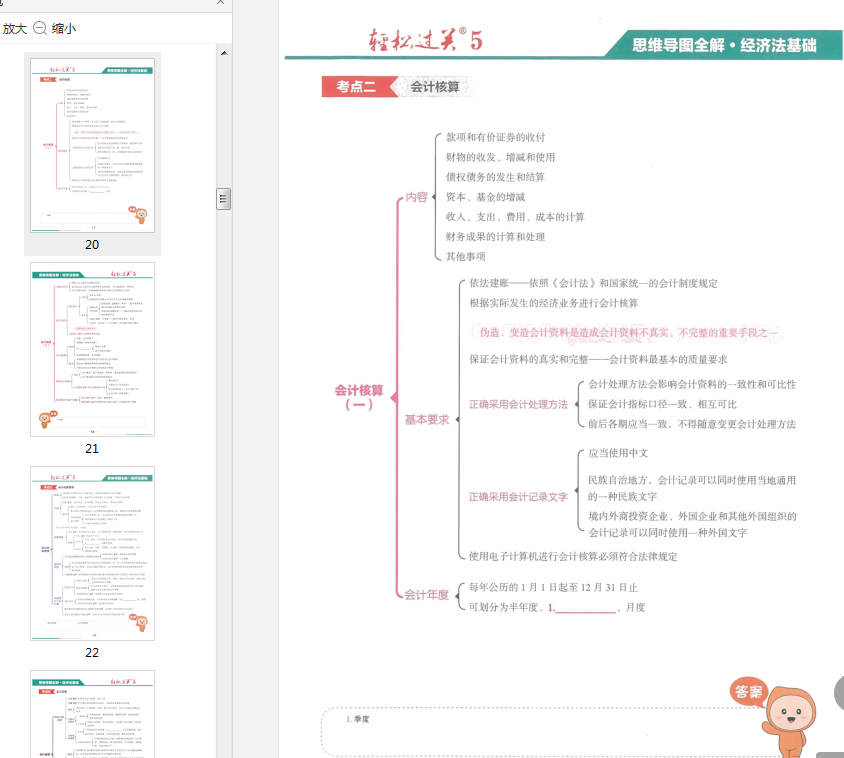Image resolution: width=844 pixels, height=758 pixels.
Task: Click the line 每年公历的1月1日起至12月31日止
Action: coord(553,587)
